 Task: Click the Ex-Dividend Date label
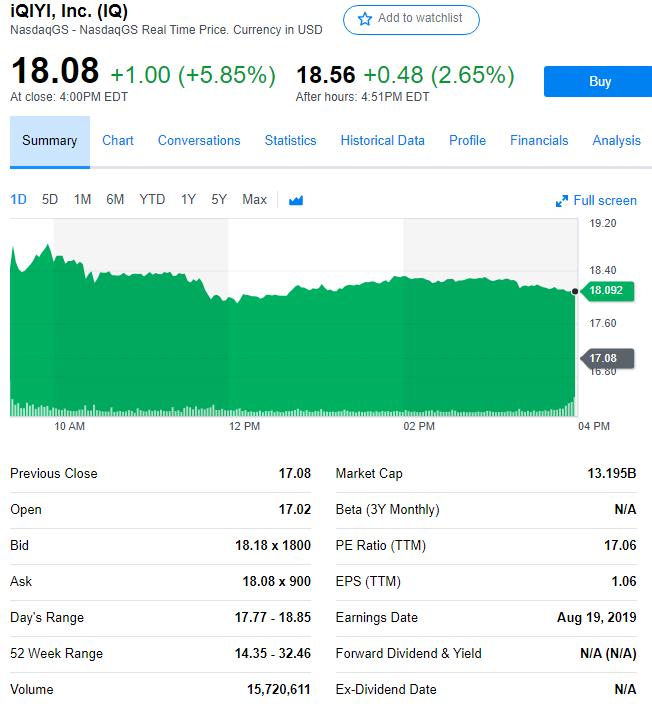[386, 690]
